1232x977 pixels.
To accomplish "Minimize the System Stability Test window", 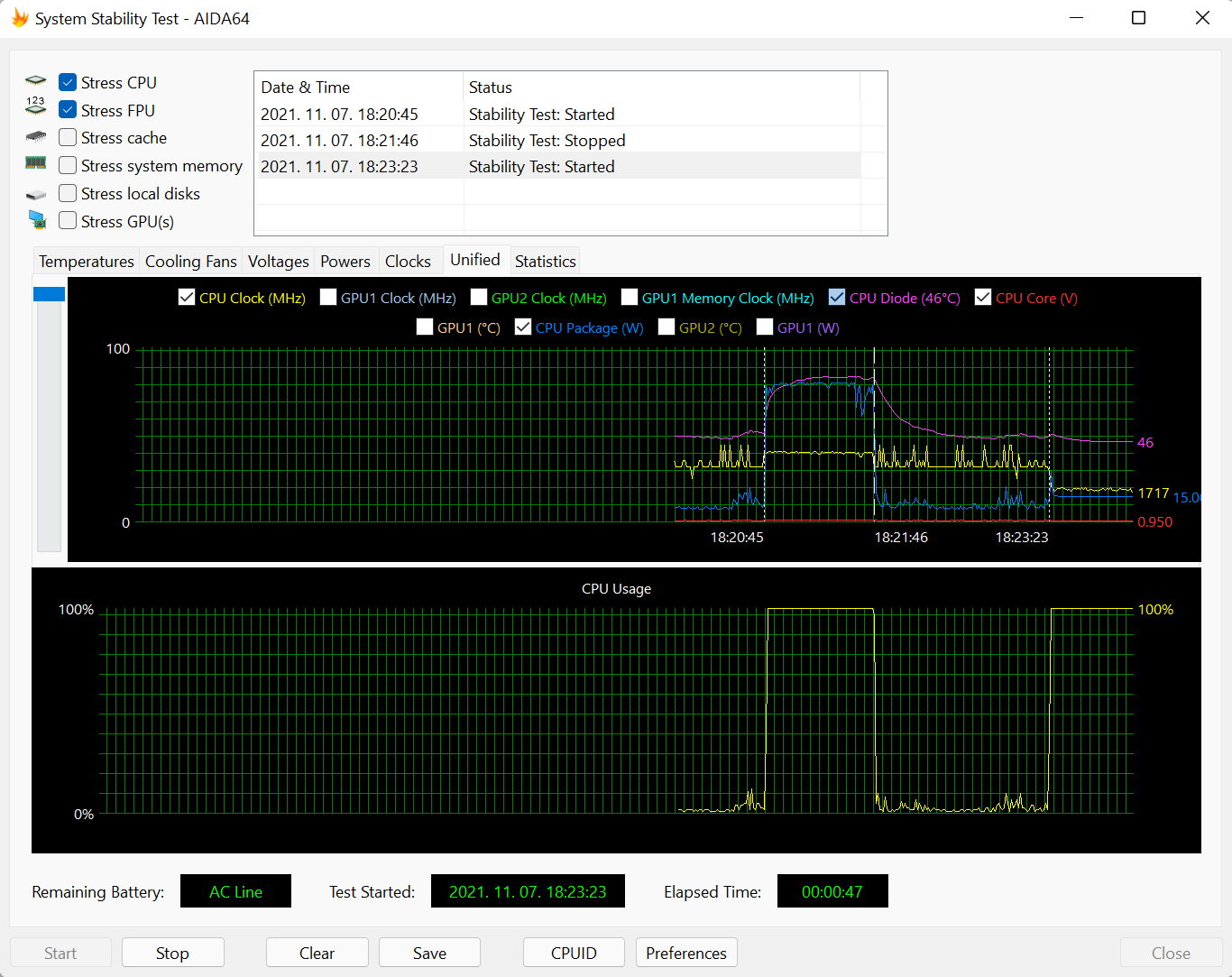I will [x=1076, y=18].
